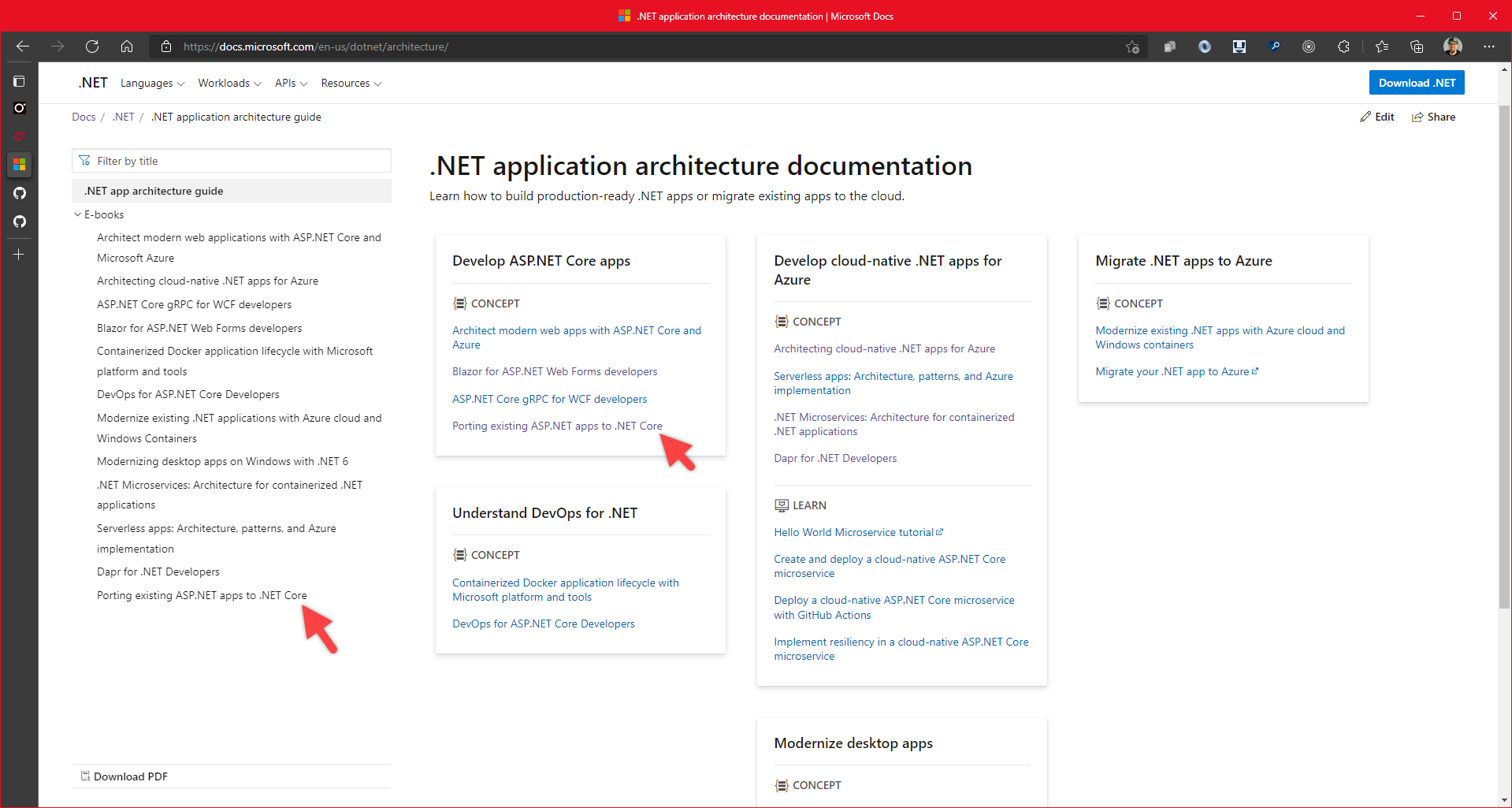Image resolution: width=1512 pixels, height=808 pixels.
Task: Open the Porting existing ASP.NET apps card link
Action: [x=557, y=426]
